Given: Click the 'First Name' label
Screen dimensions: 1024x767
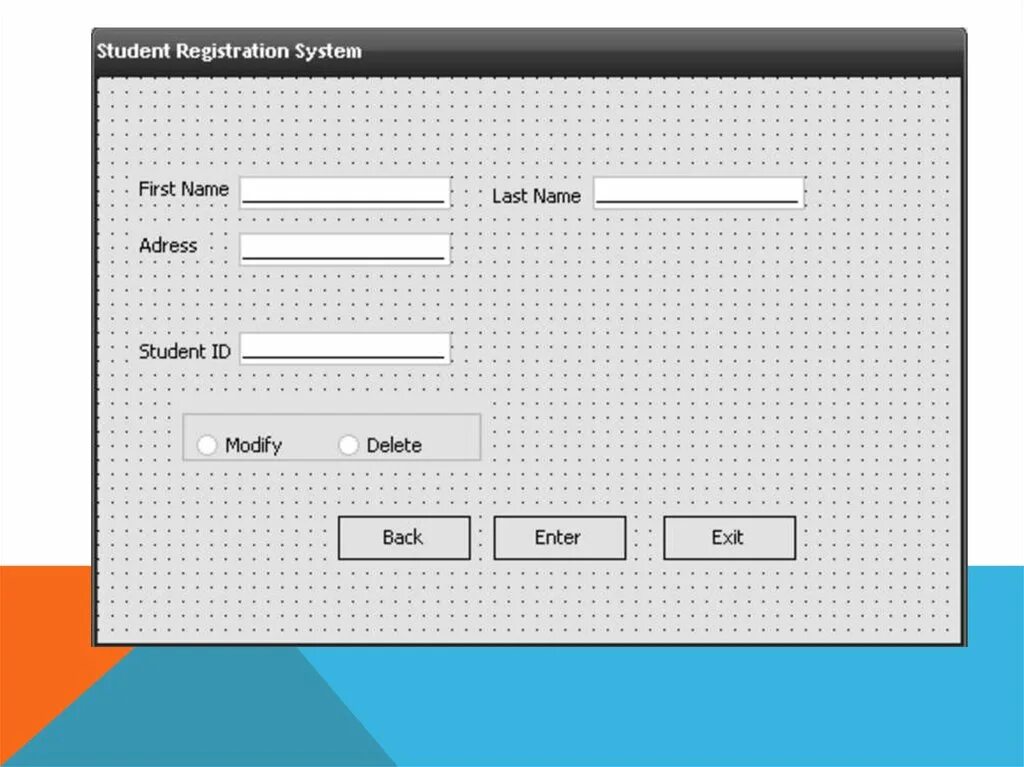Looking at the screenshot, I should [x=184, y=189].
